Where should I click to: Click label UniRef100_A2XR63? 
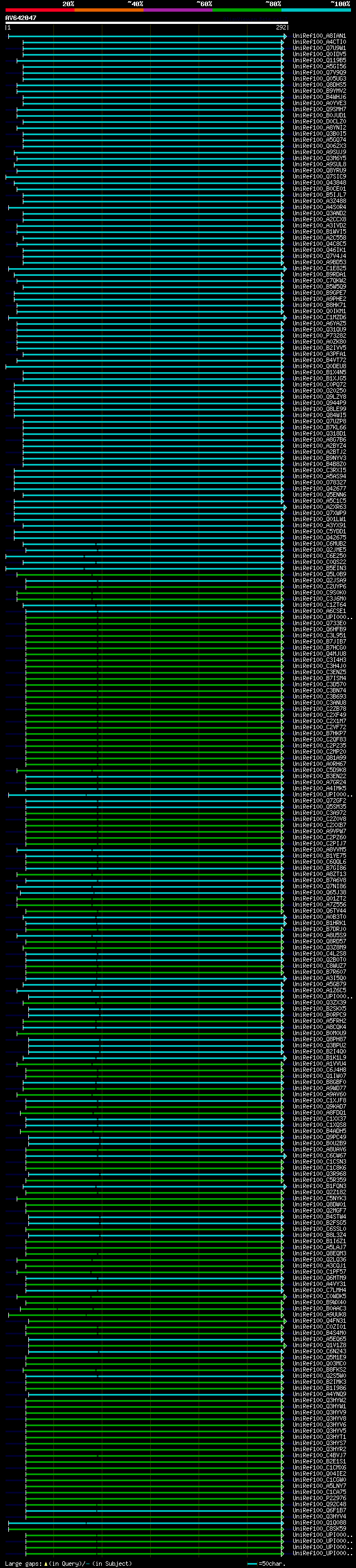[x=319, y=507]
